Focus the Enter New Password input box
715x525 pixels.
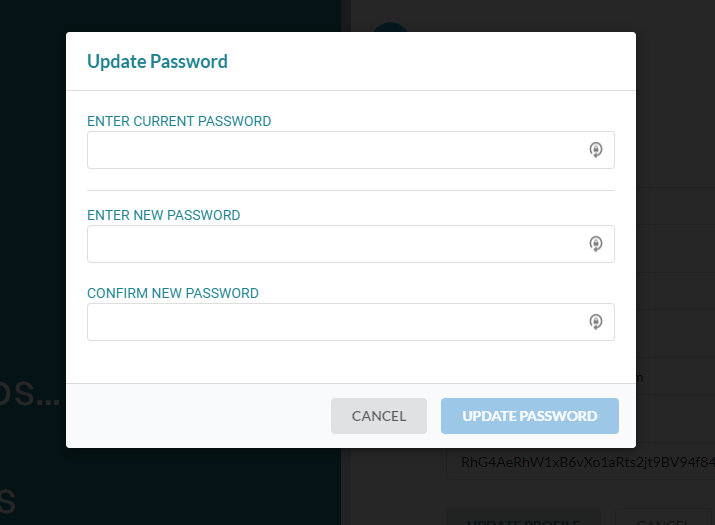pyautogui.click(x=351, y=244)
